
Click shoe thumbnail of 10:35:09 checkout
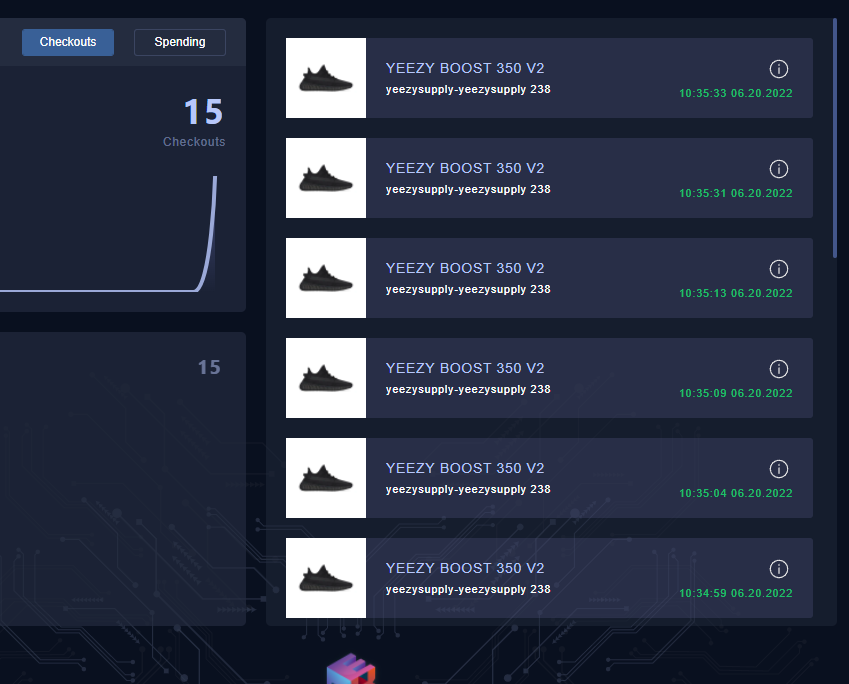point(326,378)
